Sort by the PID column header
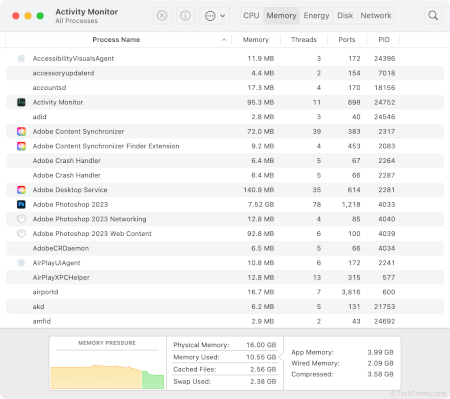 [x=384, y=40]
